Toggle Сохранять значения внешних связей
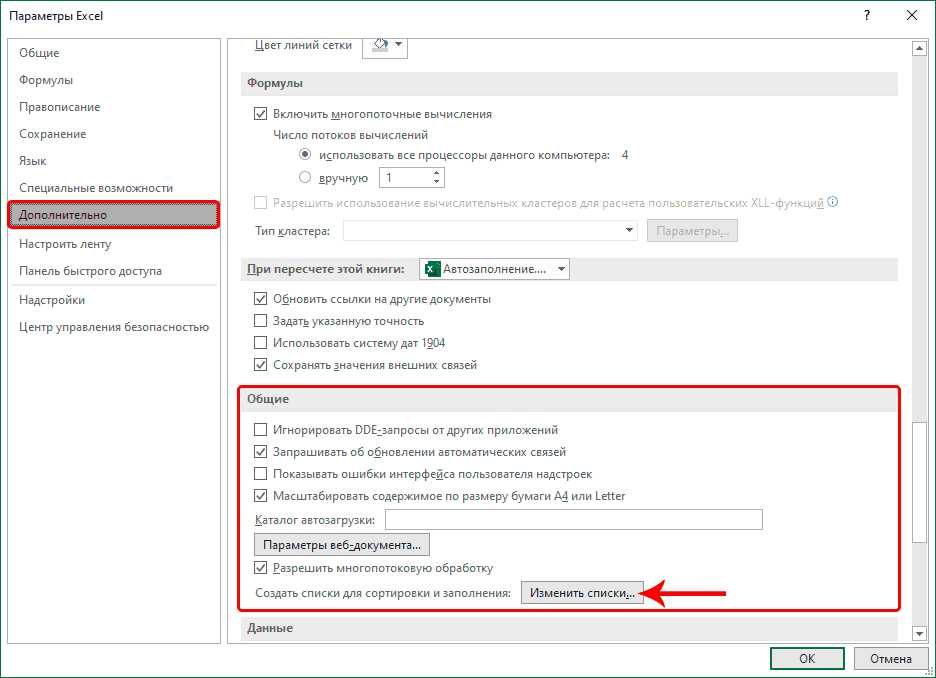Screen dimensions: 936x678 [260, 365]
